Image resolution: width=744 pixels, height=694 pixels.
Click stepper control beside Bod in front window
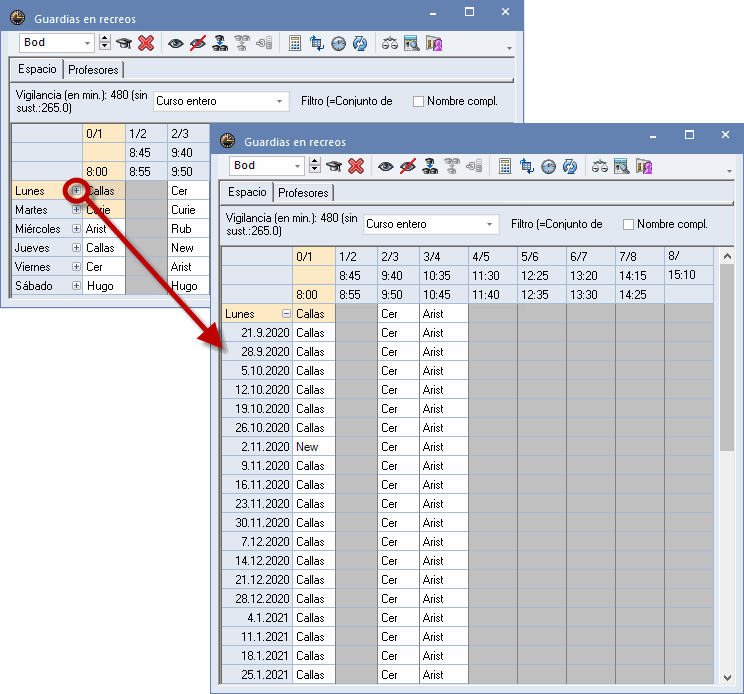click(x=314, y=167)
